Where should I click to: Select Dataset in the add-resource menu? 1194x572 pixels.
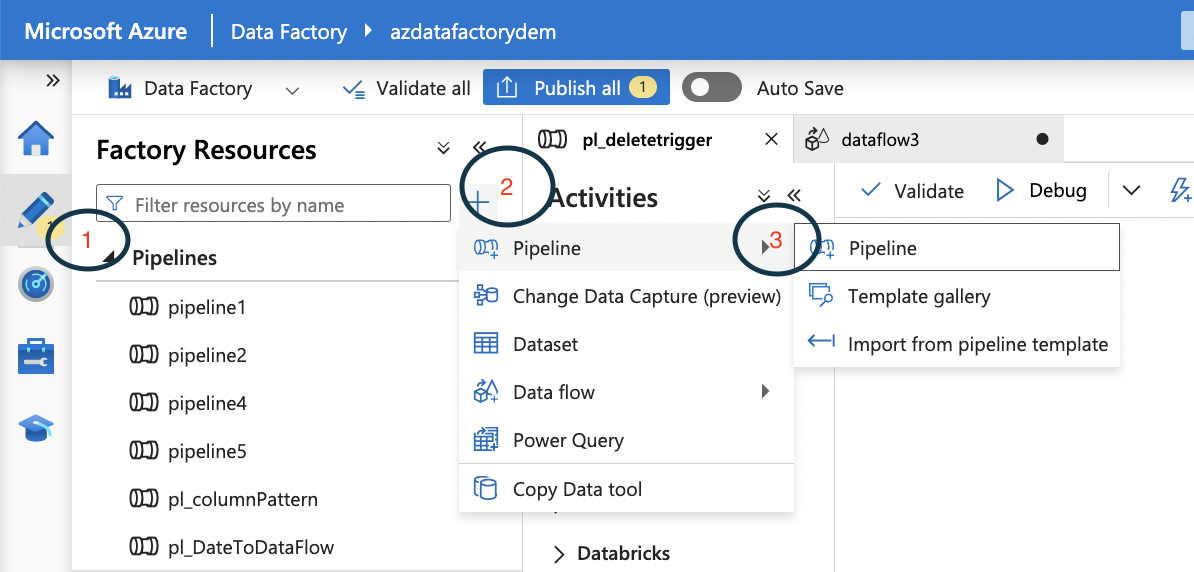626,344
